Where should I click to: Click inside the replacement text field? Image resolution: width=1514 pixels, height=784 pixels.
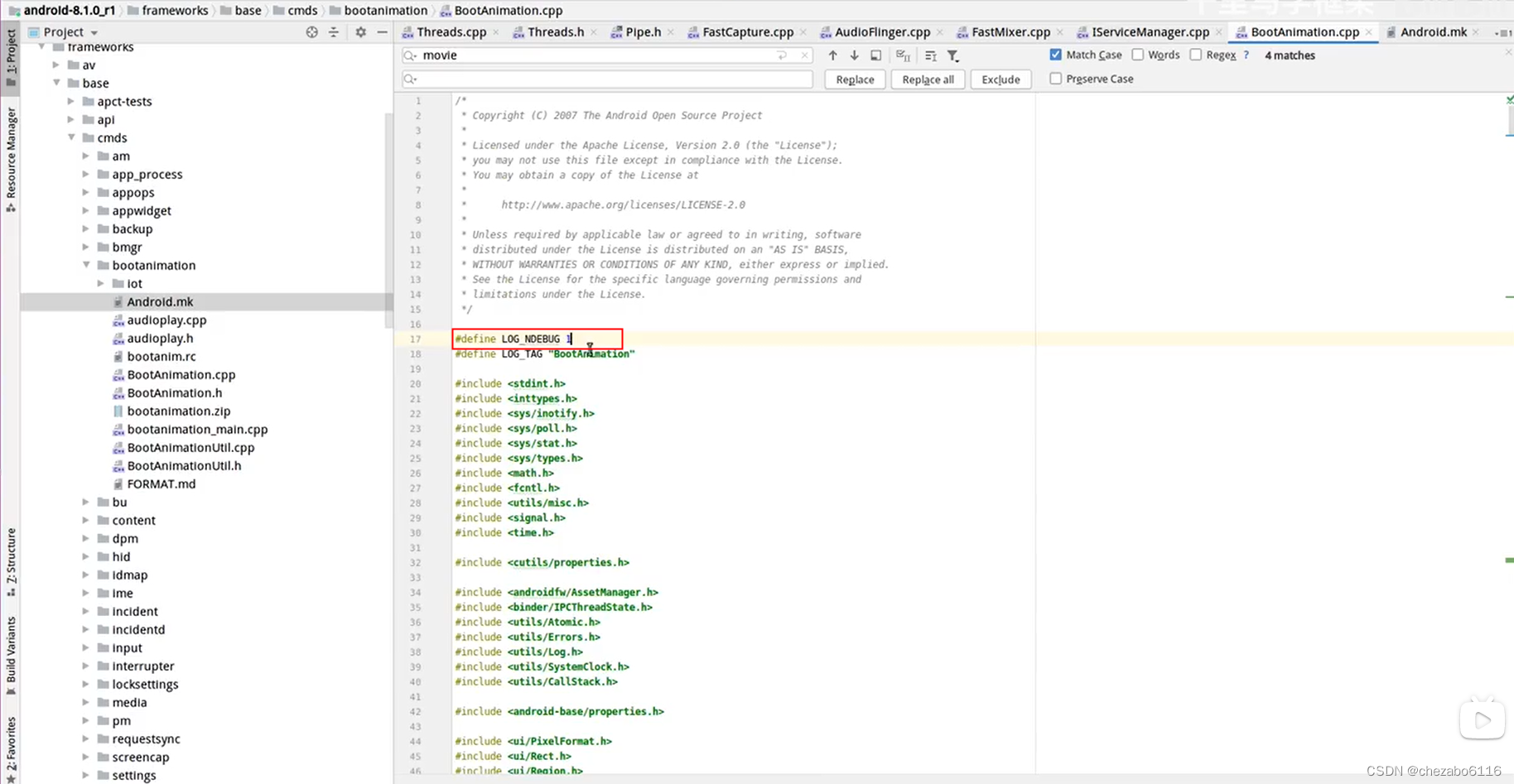click(606, 79)
